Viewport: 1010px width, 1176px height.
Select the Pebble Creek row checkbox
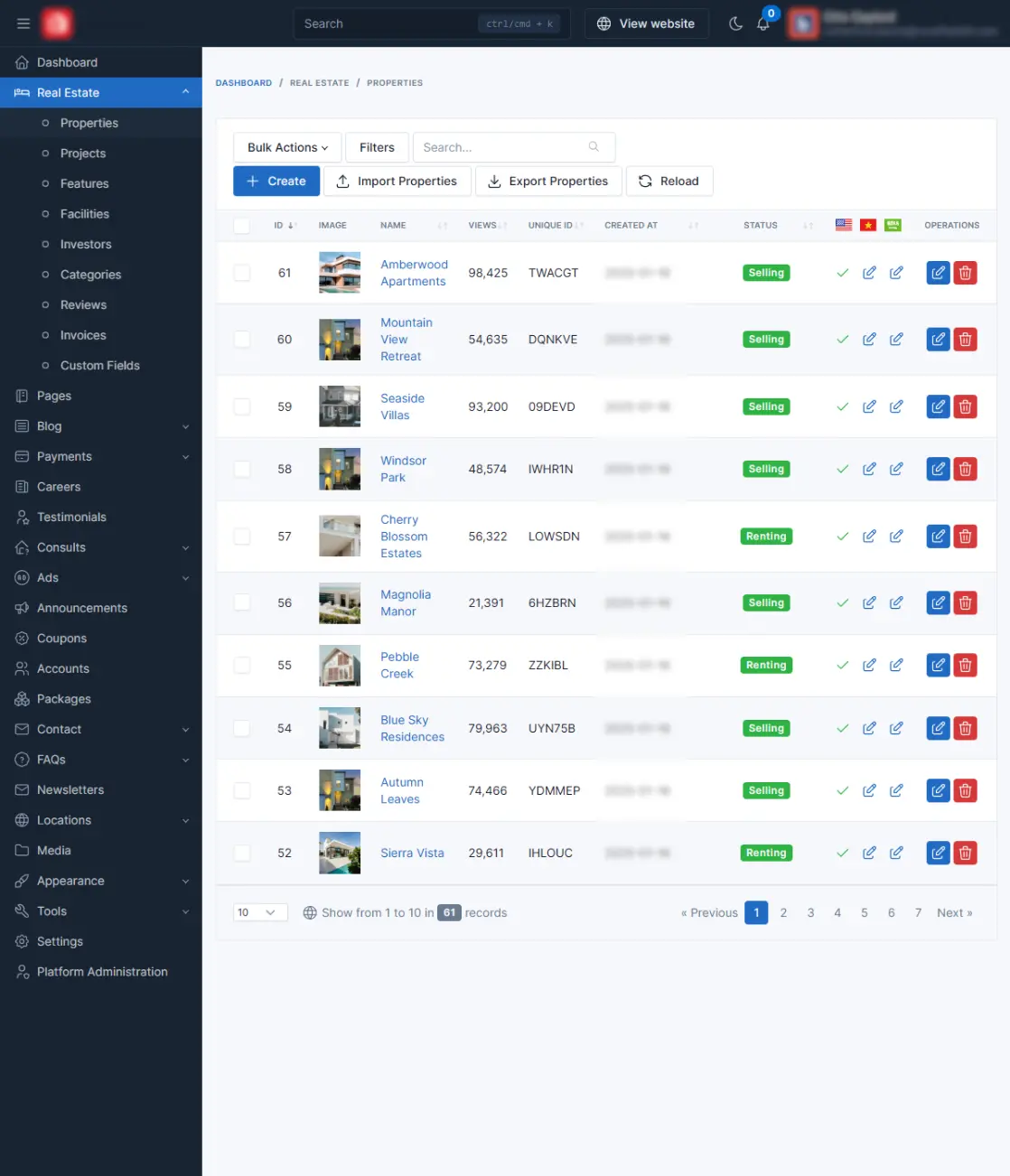(x=242, y=665)
